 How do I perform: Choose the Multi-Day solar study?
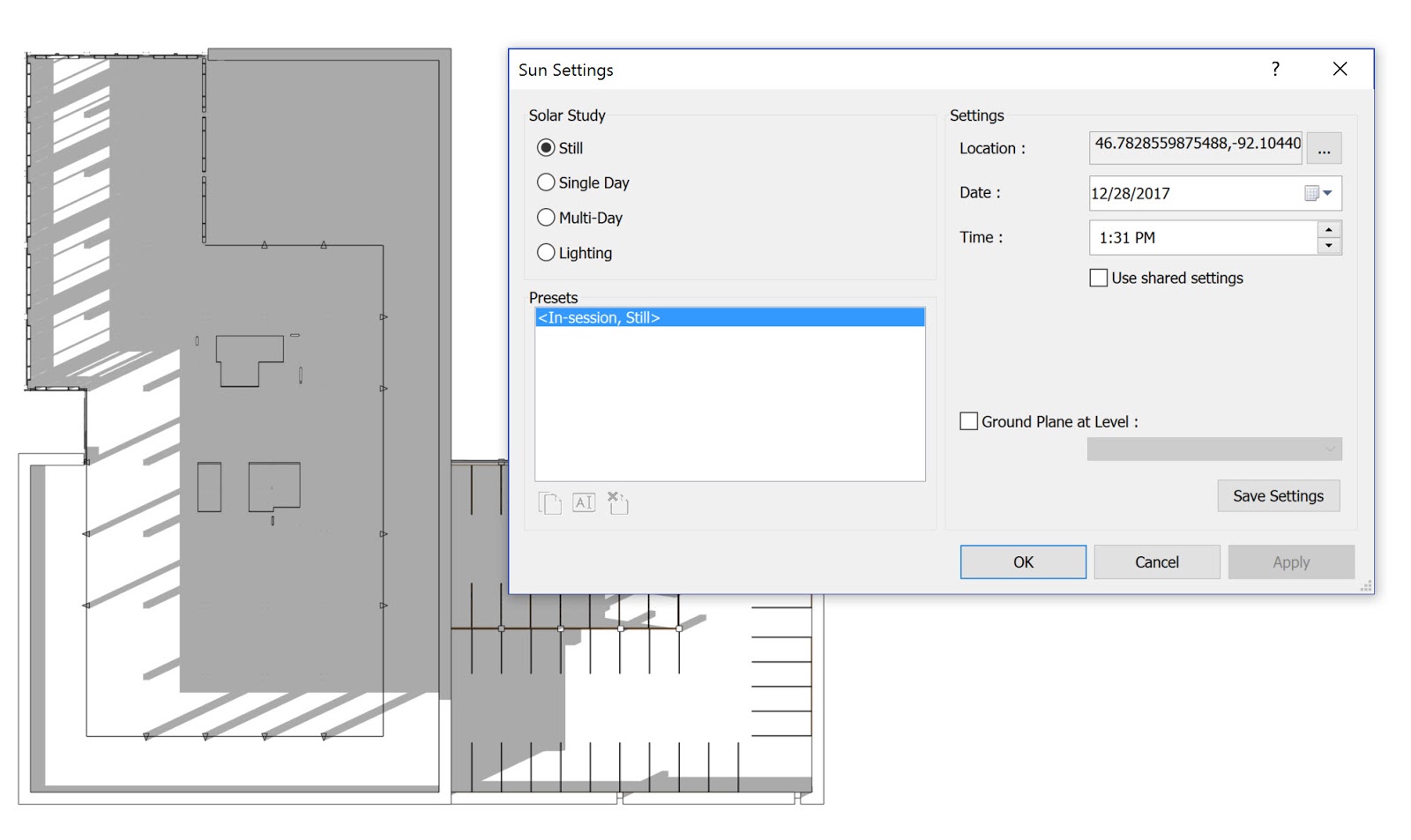[546, 217]
